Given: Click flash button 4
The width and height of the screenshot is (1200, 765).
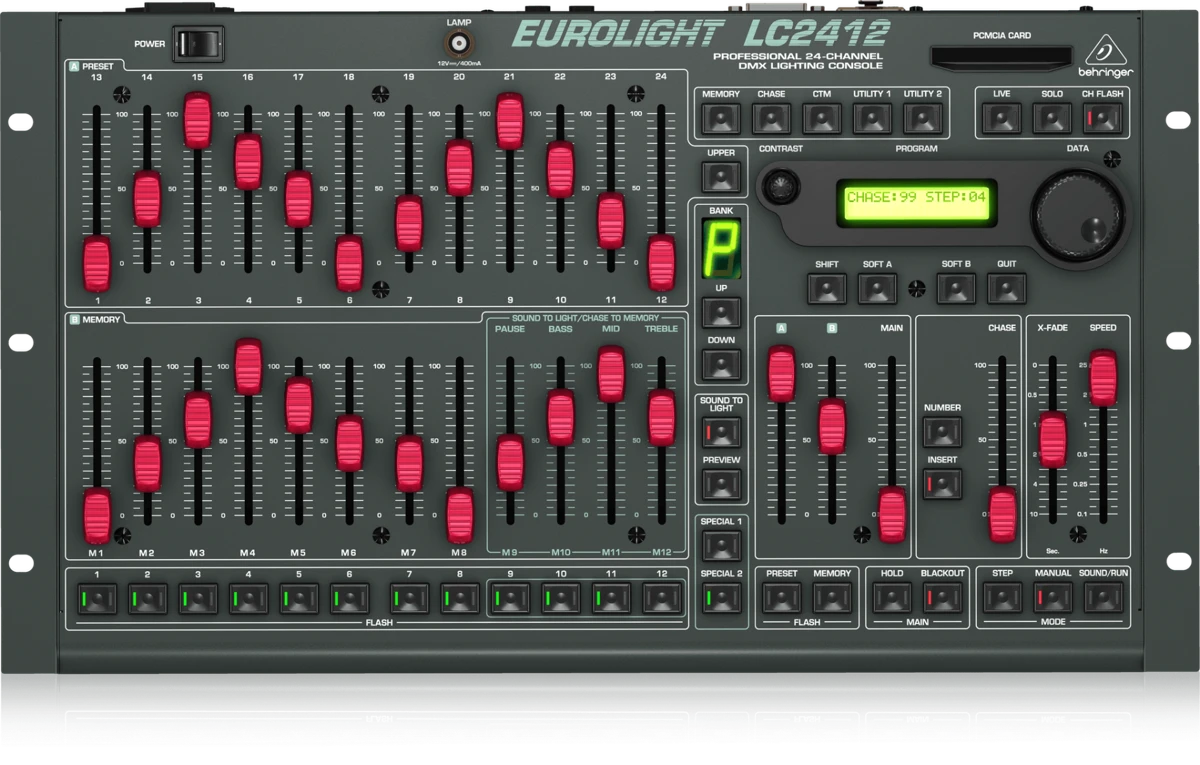Looking at the screenshot, I should [x=248, y=599].
